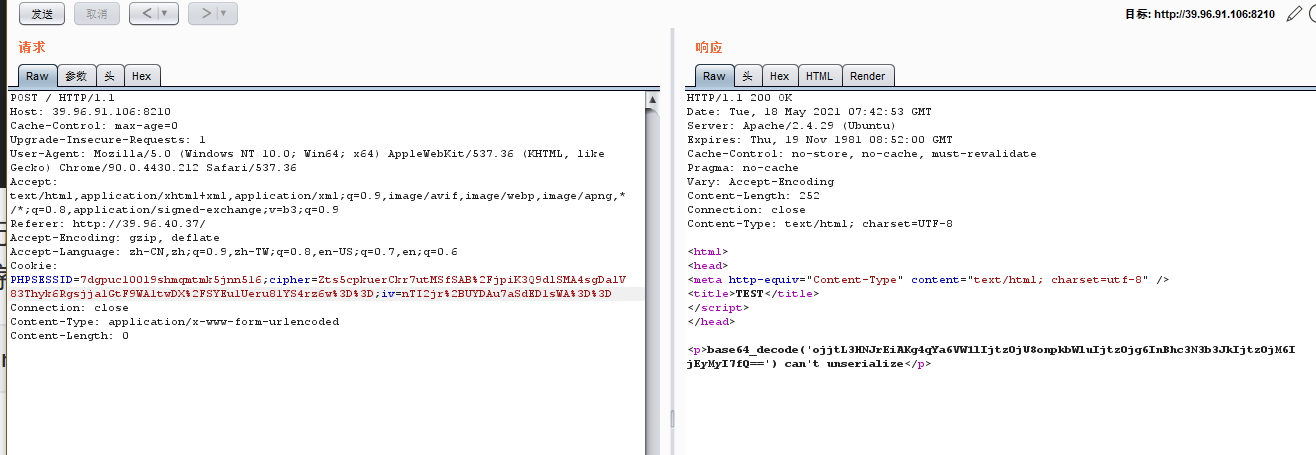Click the 'Cache-Control: max-age=0' request header
The height and width of the screenshot is (455, 1316).
[94, 126]
